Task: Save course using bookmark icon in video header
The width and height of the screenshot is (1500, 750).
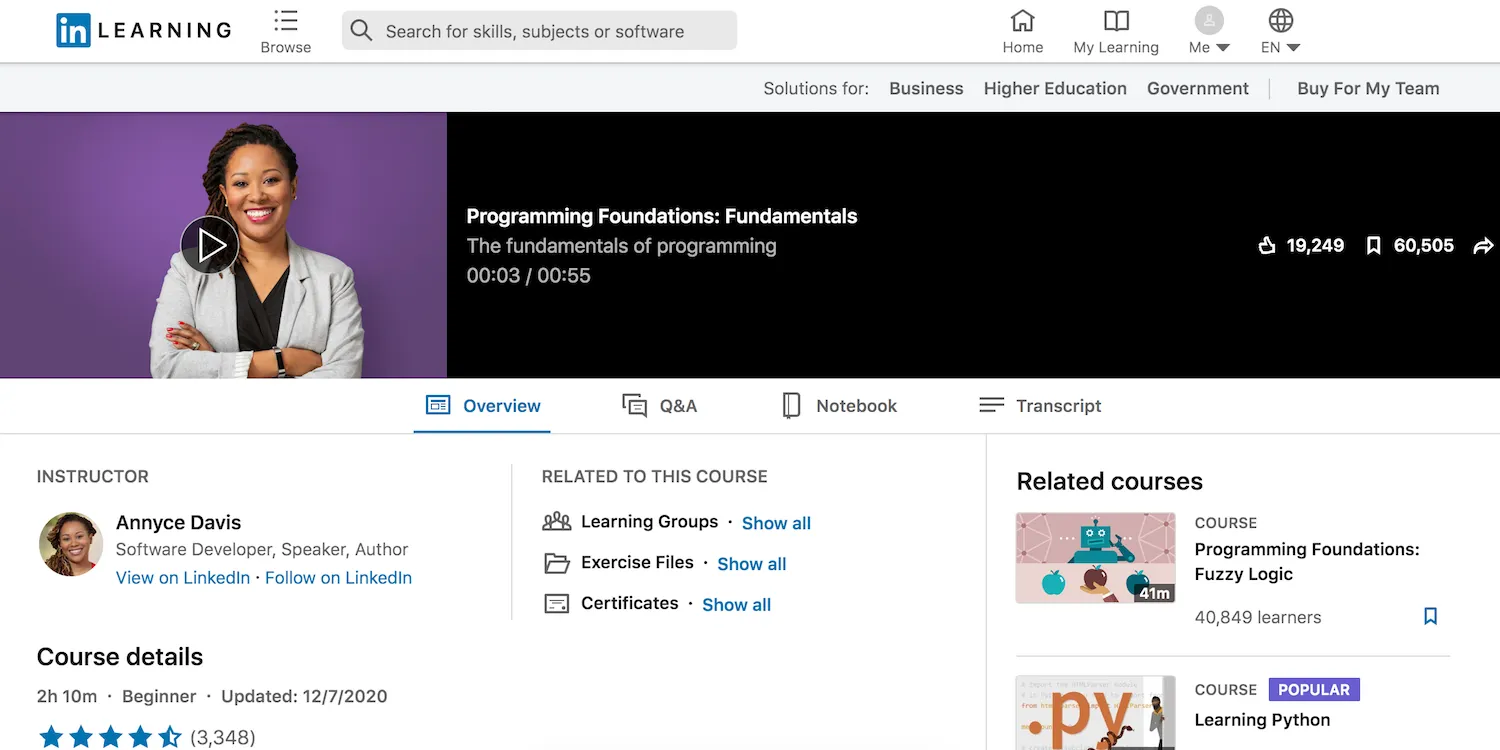Action: pos(1373,246)
